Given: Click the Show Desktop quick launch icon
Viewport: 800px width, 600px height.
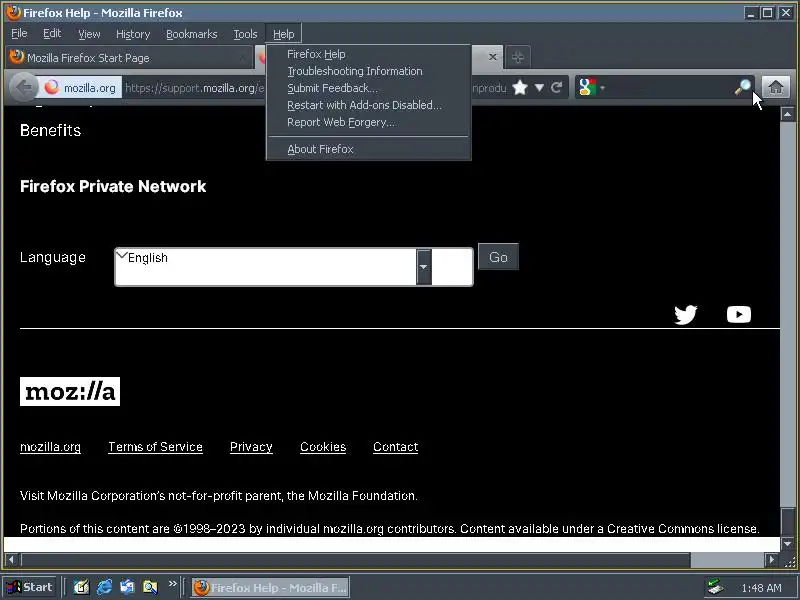Looking at the screenshot, I should click(81, 587).
